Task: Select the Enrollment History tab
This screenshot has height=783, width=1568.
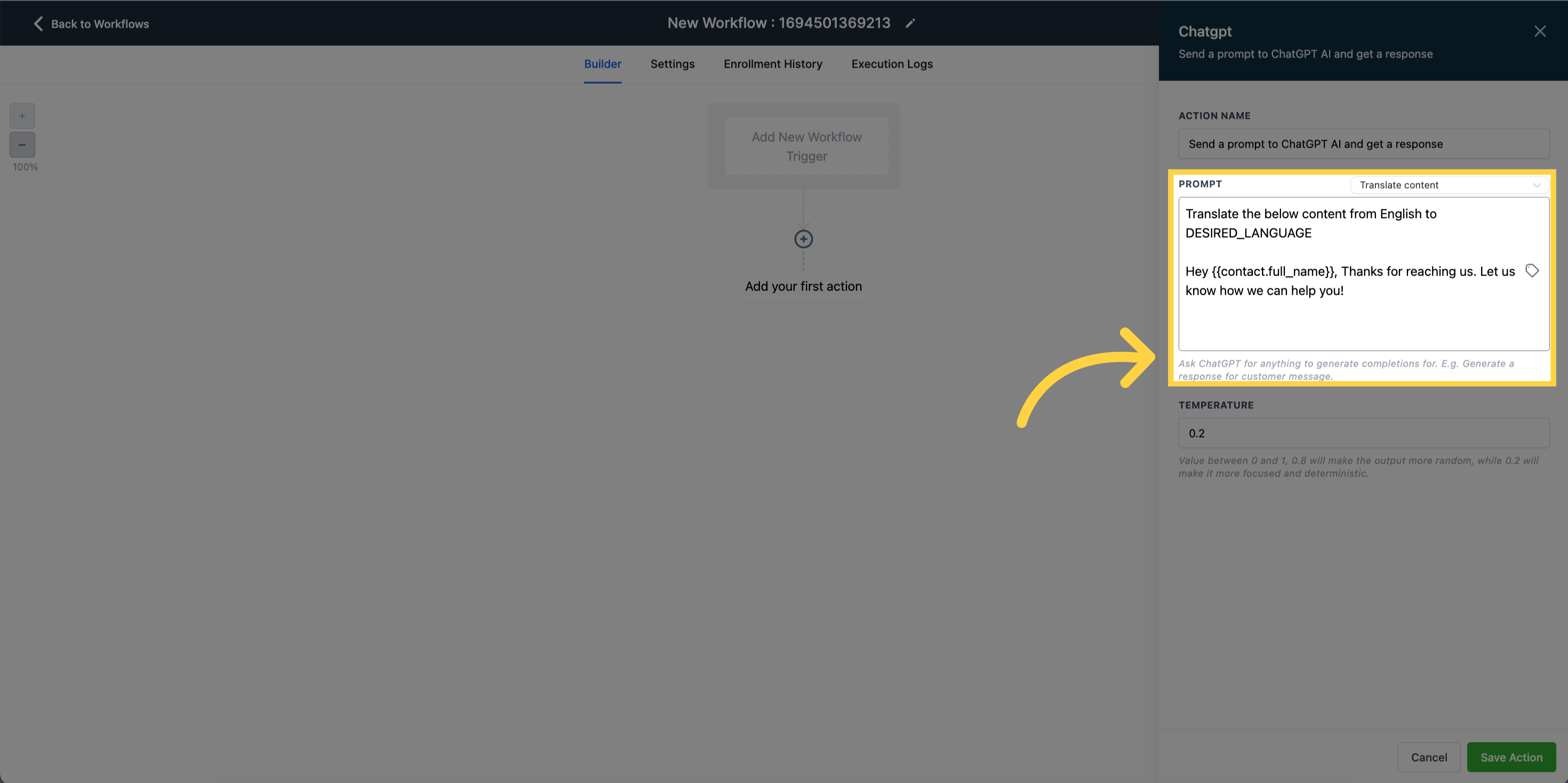Action: pyautogui.click(x=773, y=64)
